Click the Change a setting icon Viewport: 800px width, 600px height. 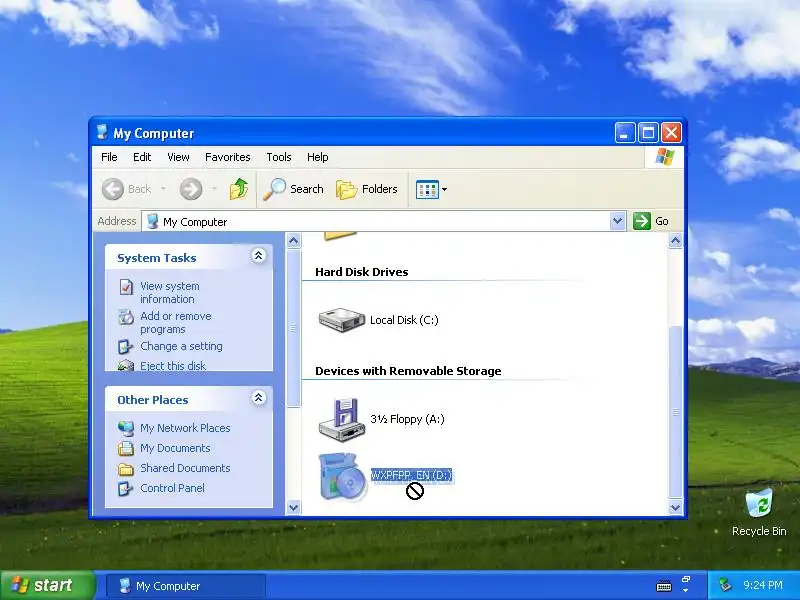coord(126,347)
